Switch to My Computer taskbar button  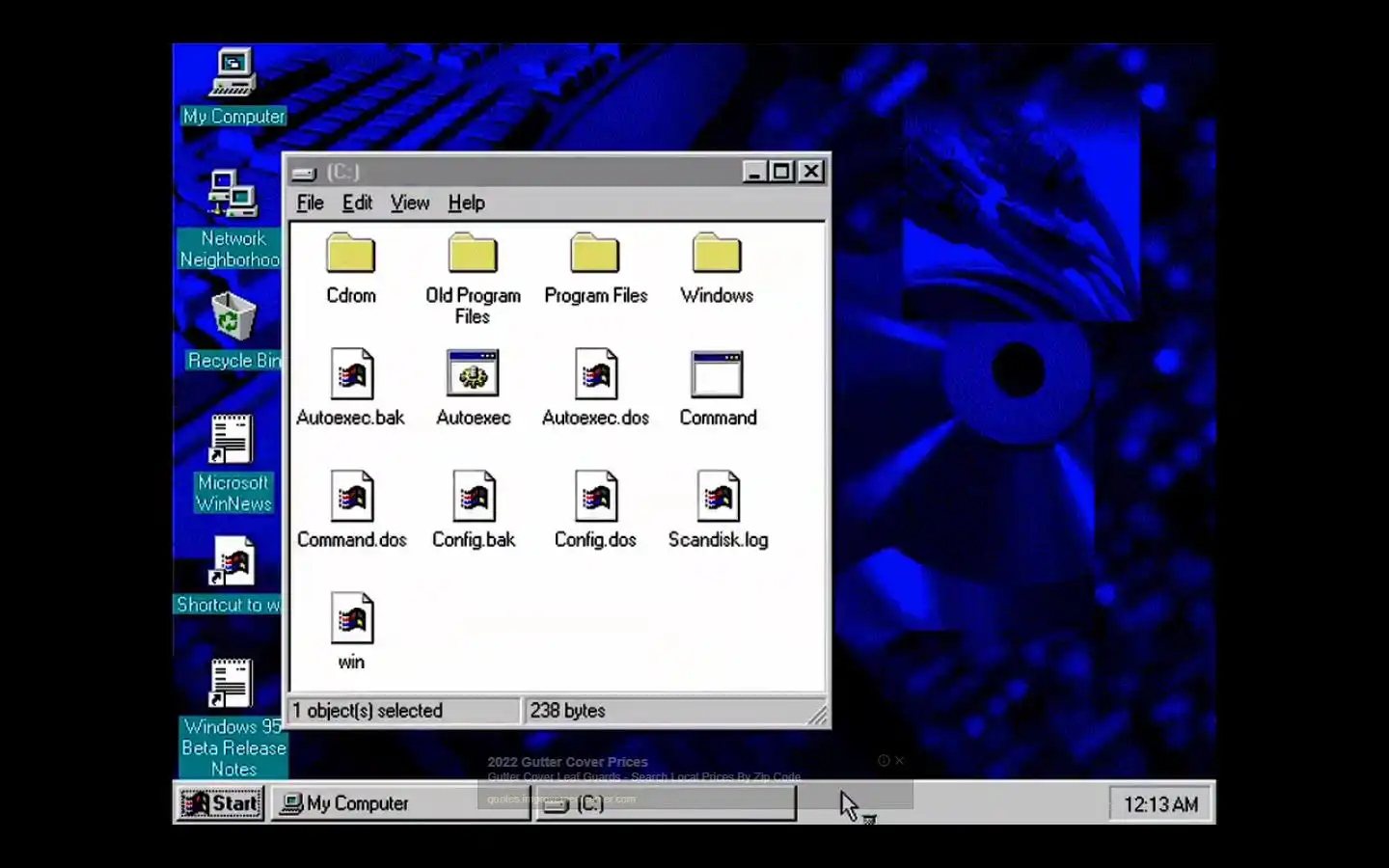[400, 803]
